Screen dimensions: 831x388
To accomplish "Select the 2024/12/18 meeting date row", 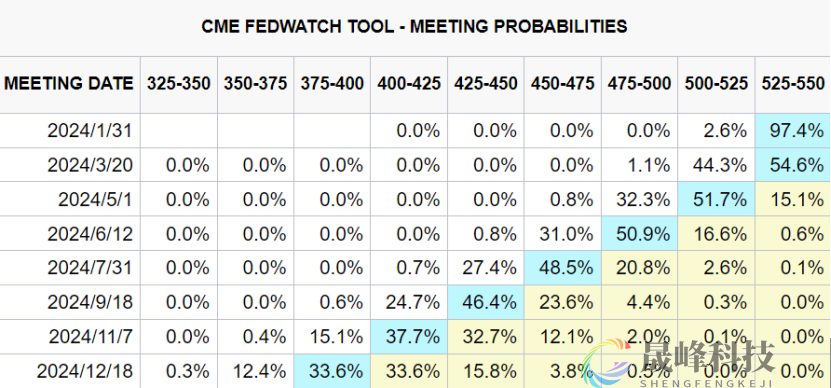I will [416, 371].
